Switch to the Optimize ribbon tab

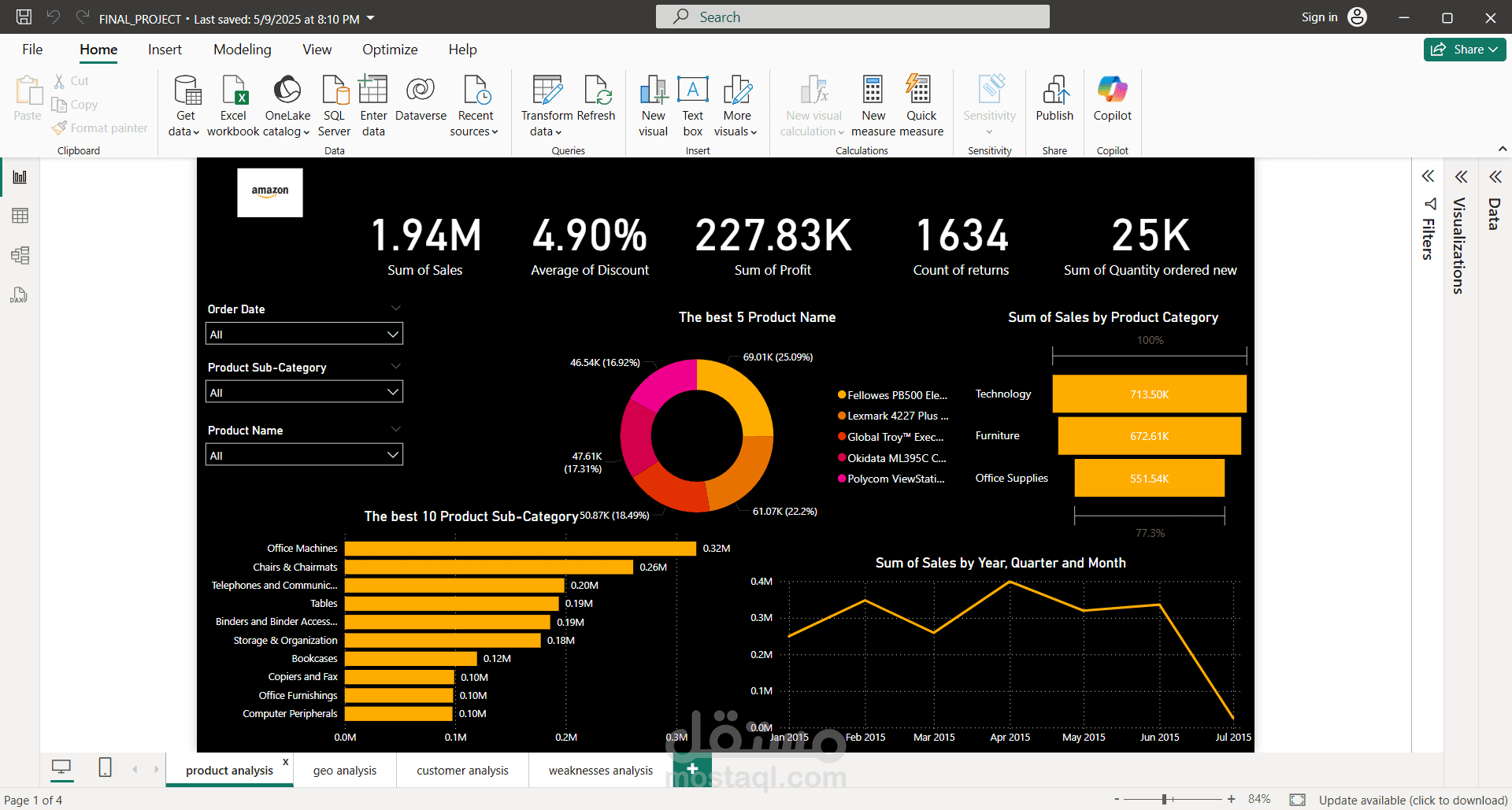point(390,50)
